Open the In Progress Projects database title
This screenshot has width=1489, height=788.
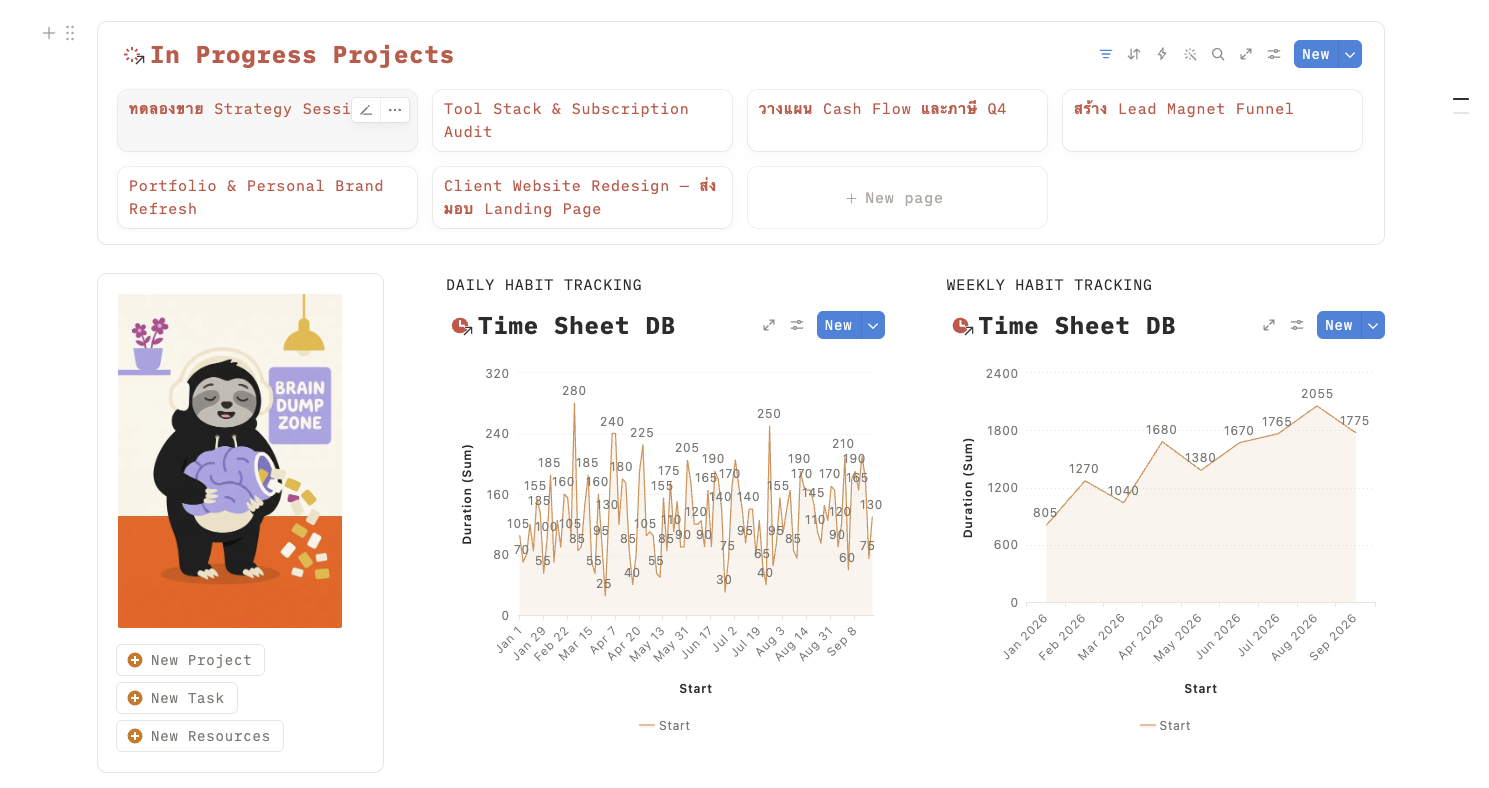(x=302, y=55)
